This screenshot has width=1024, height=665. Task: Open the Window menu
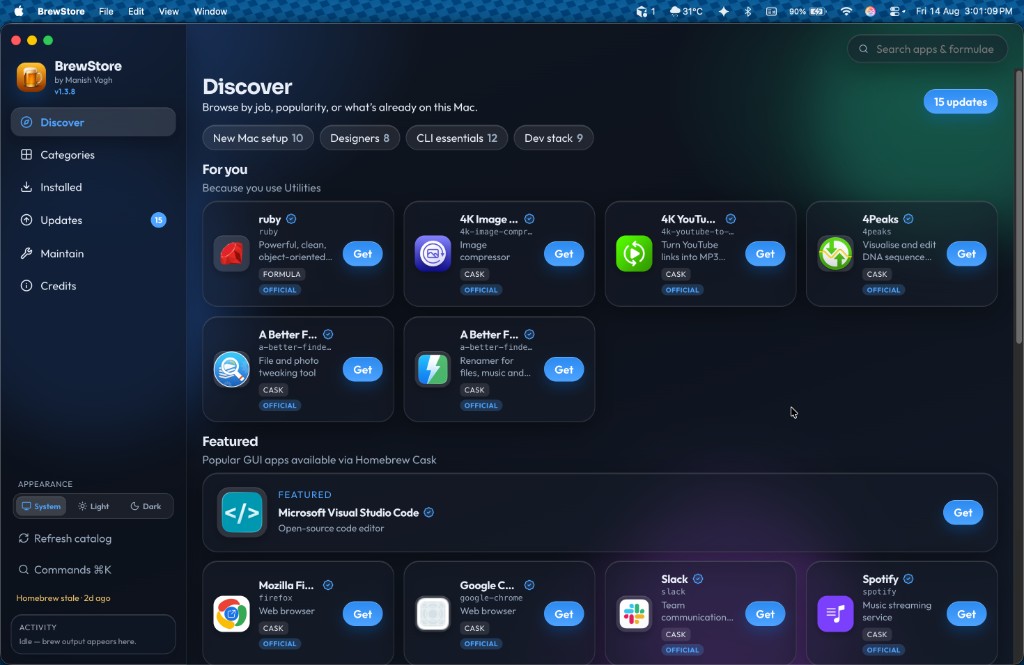click(210, 11)
